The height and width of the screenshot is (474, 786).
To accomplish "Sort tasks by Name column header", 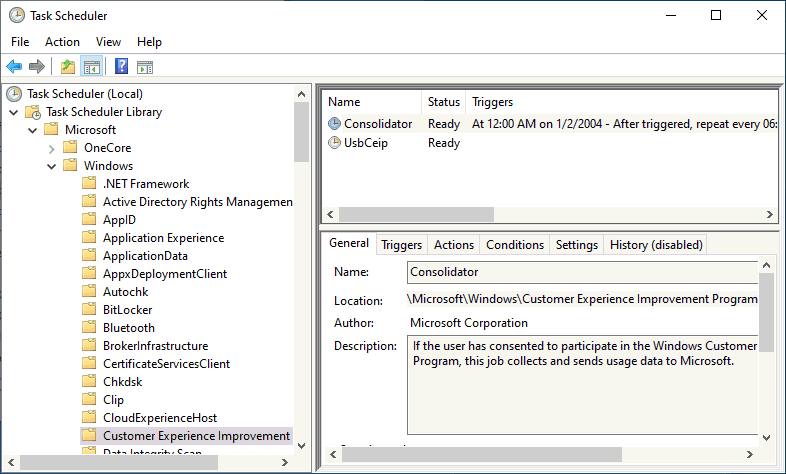I will 371,102.
